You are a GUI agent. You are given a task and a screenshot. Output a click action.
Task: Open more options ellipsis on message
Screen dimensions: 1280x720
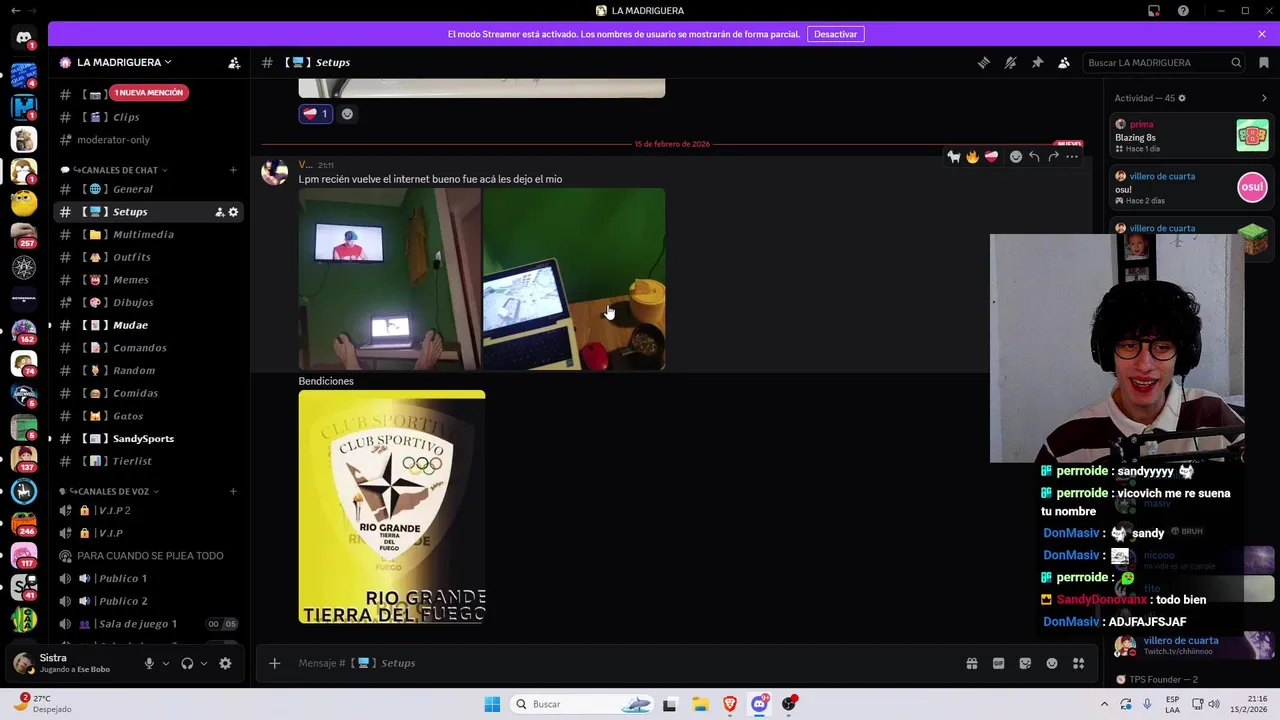pos(1072,156)
